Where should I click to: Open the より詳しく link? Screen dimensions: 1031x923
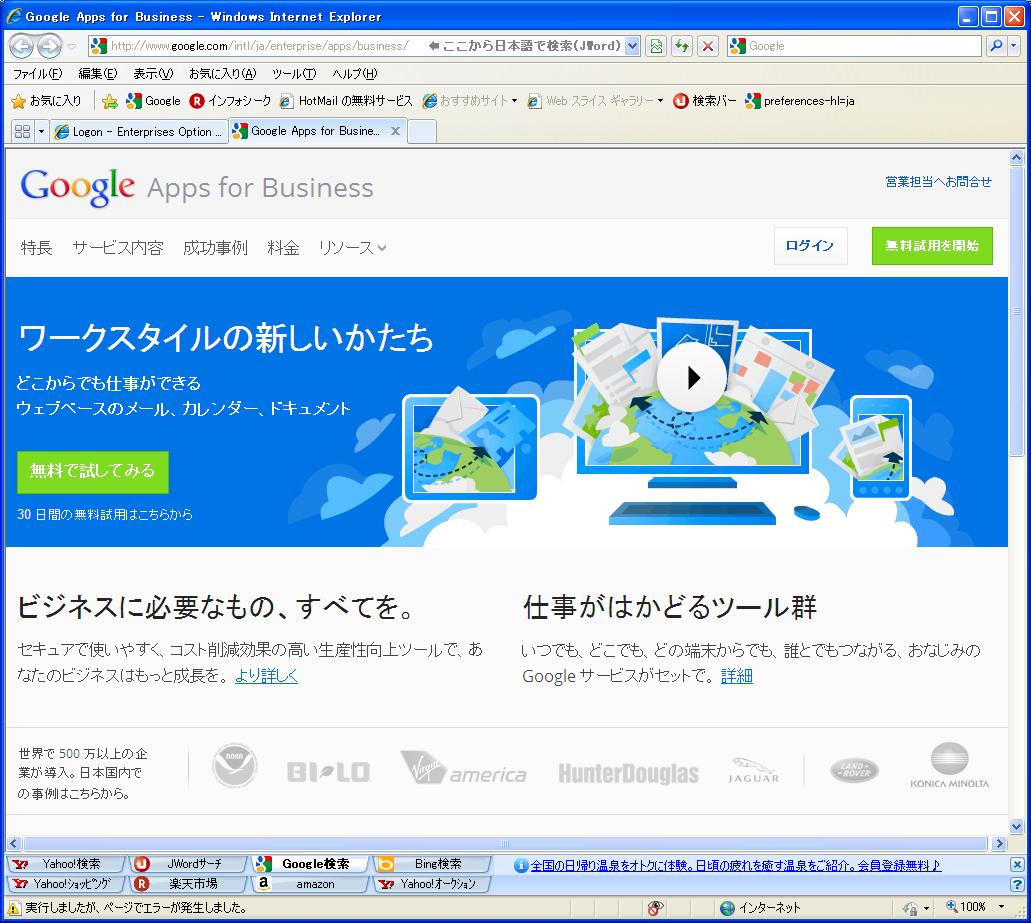click(x=266, y=676)
